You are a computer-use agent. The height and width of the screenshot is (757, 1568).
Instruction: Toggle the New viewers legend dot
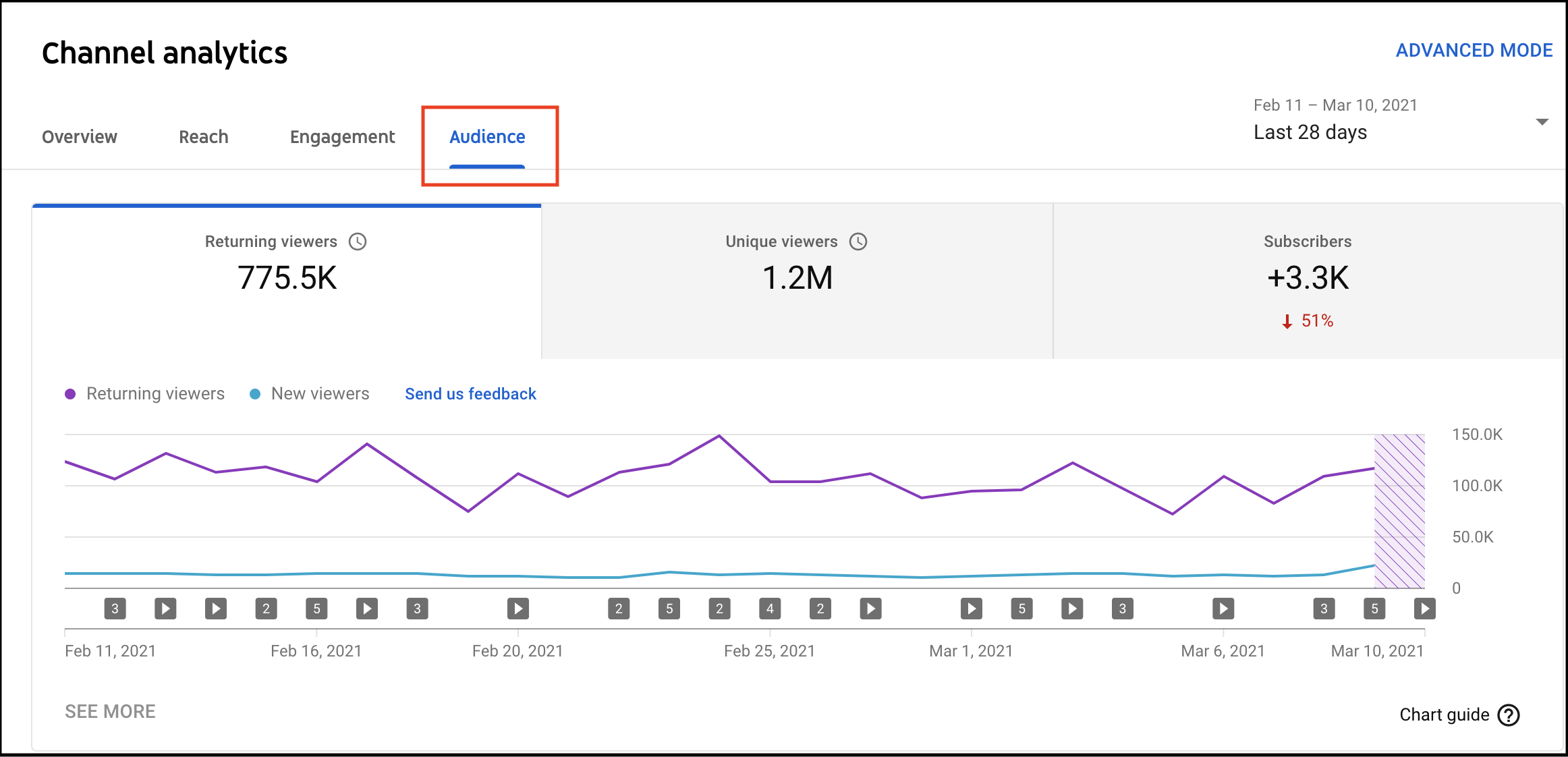click(255, 394)
